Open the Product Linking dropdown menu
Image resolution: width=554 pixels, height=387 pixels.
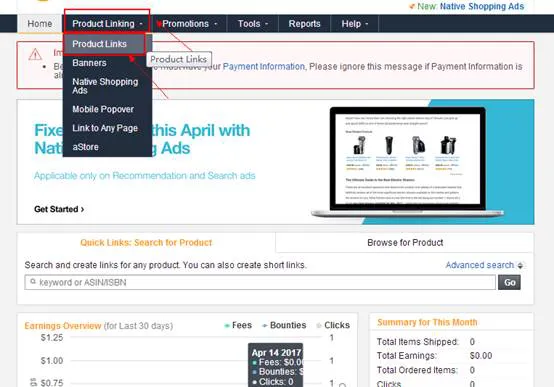click(107, 24)
